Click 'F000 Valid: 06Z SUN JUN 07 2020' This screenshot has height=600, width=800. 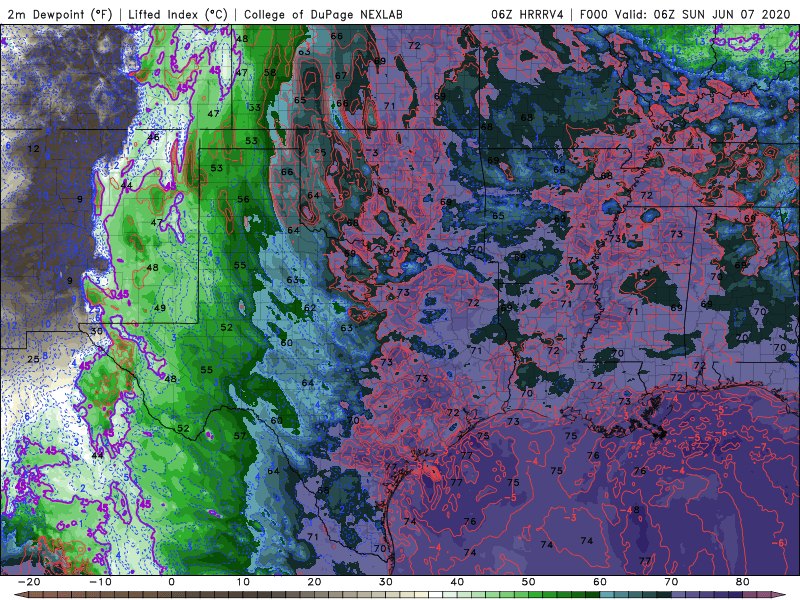coord(685,14)
